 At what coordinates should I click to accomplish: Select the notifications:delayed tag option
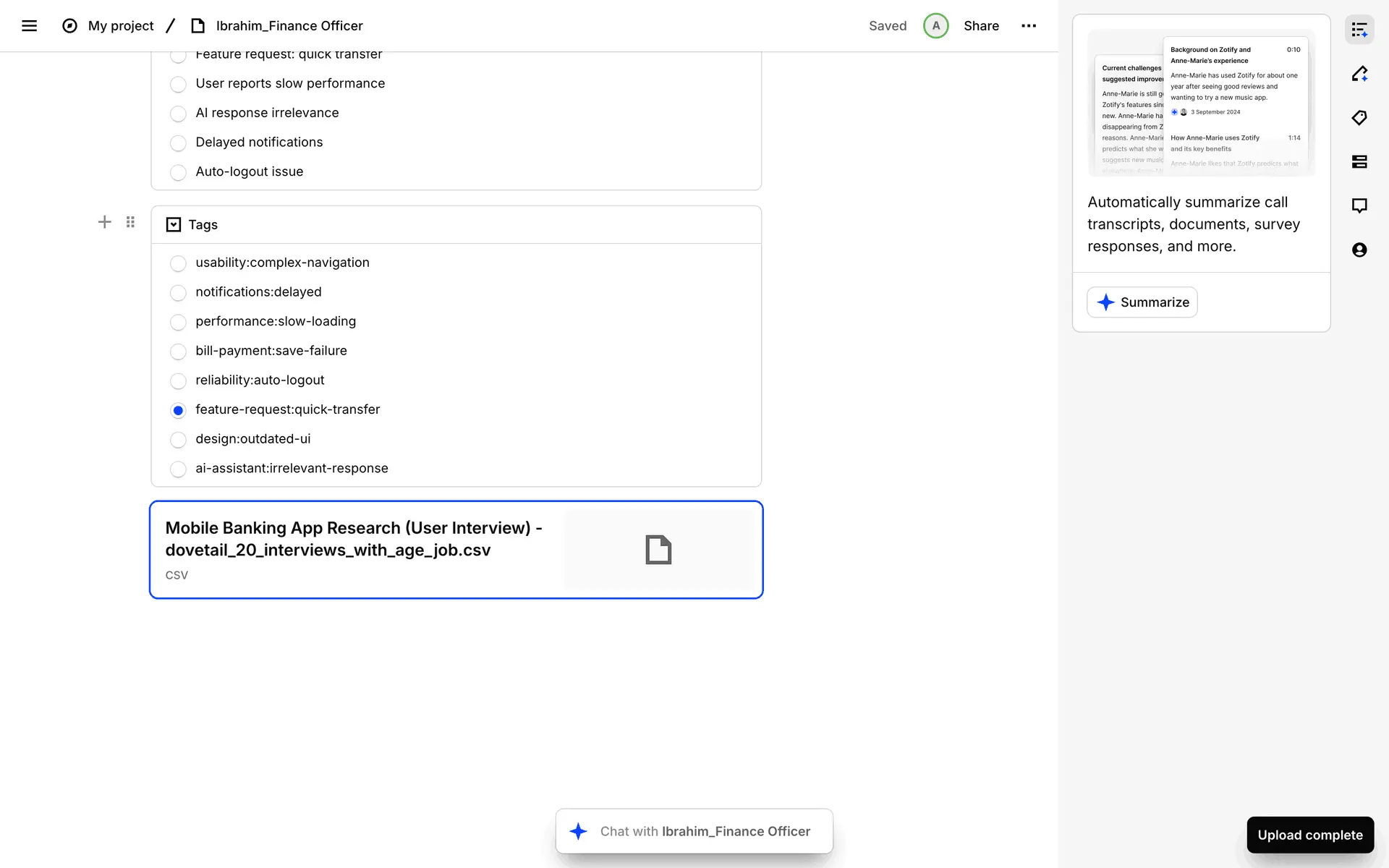[178, 293]
